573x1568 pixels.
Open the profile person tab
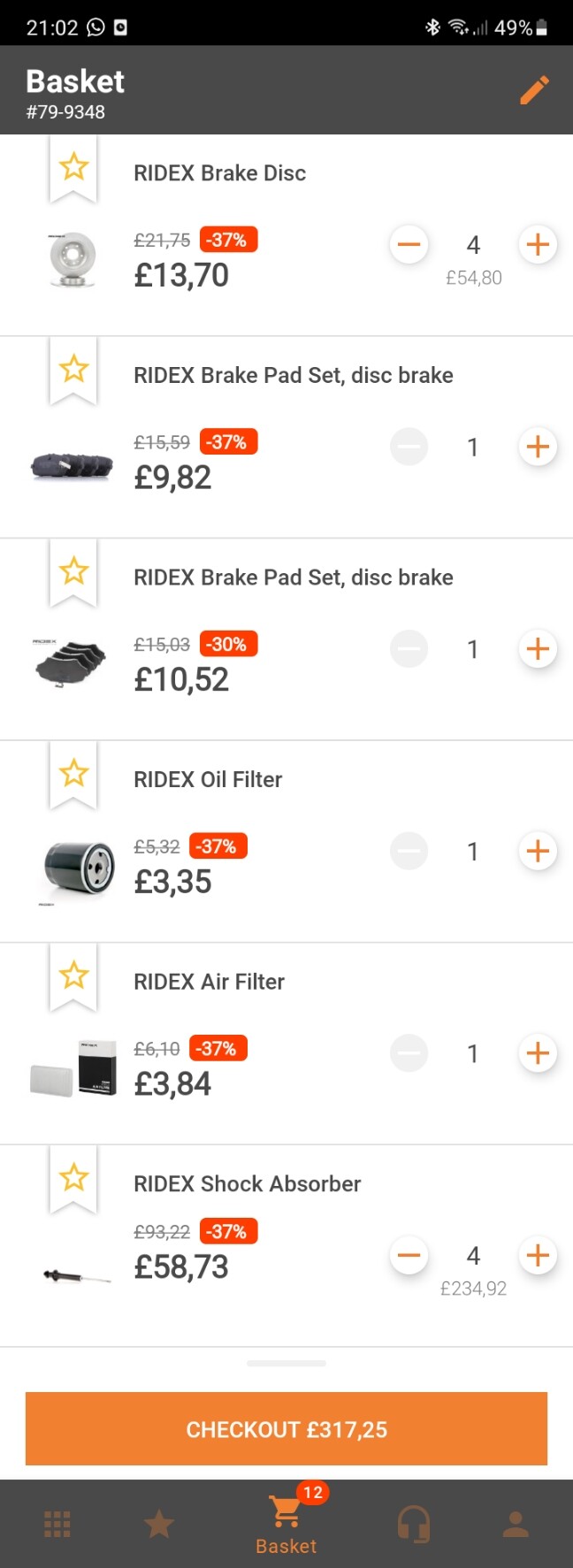click(516, 1524)
